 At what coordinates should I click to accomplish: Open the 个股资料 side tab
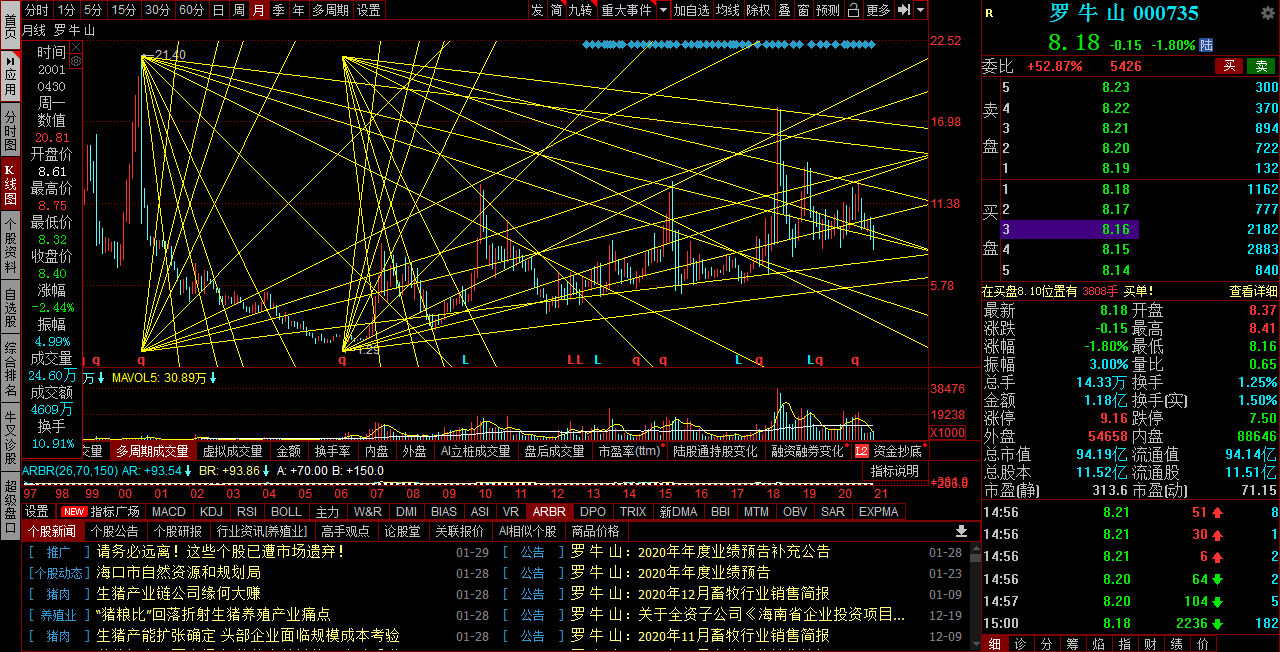click(10, 245)
